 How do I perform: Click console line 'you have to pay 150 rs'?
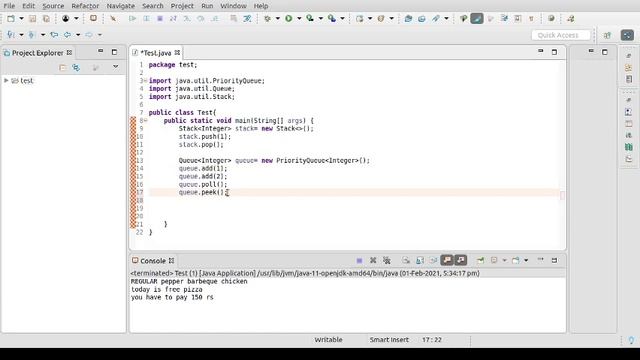(172, 298)
